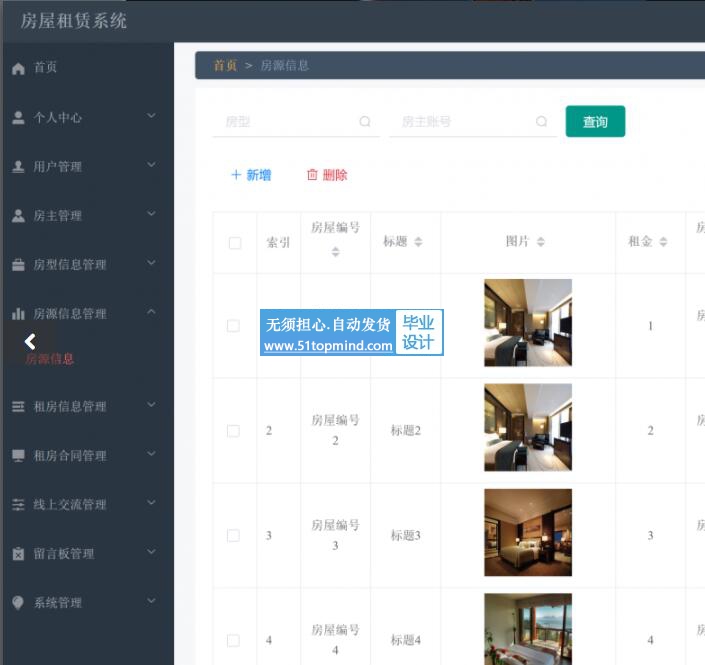705x665 pixels.
Task: Expand the 房主管理 menu chevron
Action: tap(152, 214)
